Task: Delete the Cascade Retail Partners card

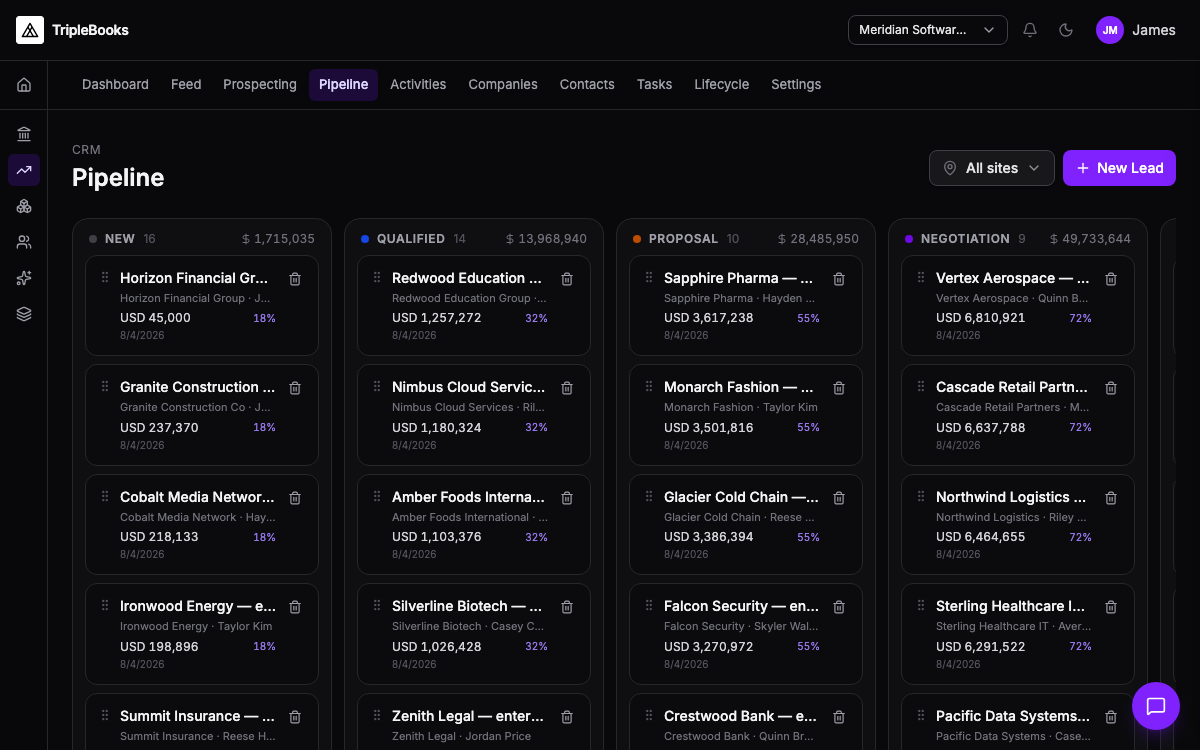Action: click(x=1111, y=388)
